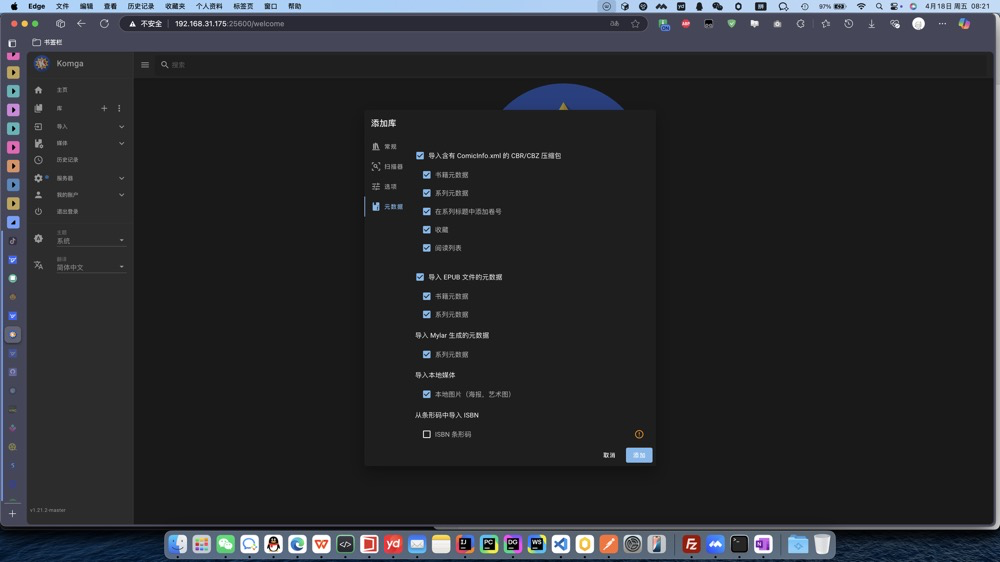Click the Komga logo avatar
Screen dimensions: 1000x562
[41, 63]
